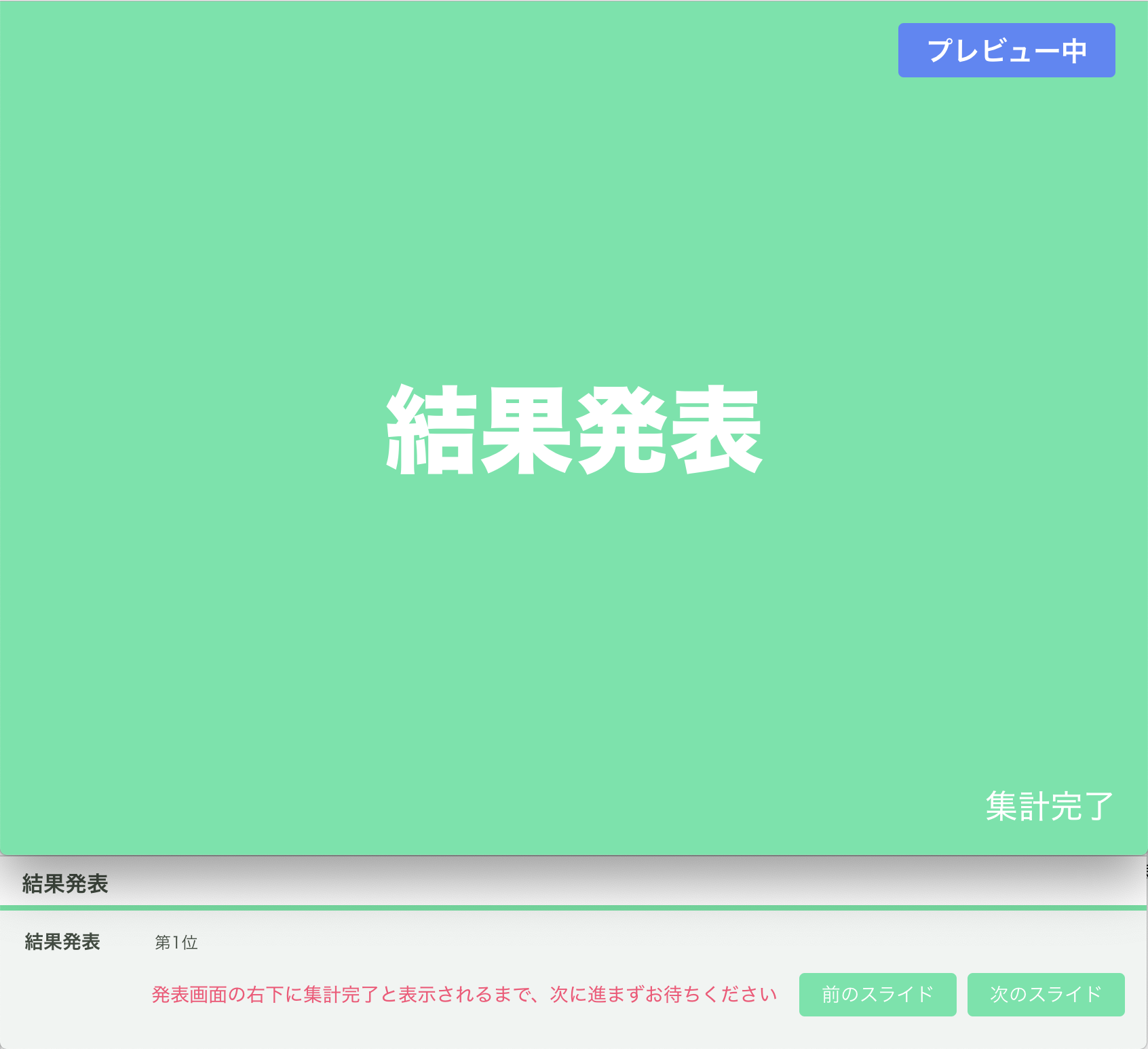This screenshot has height=1049, width=1148.
Task: Select the large 結果発表 slide title
Action: click(574, 430)
